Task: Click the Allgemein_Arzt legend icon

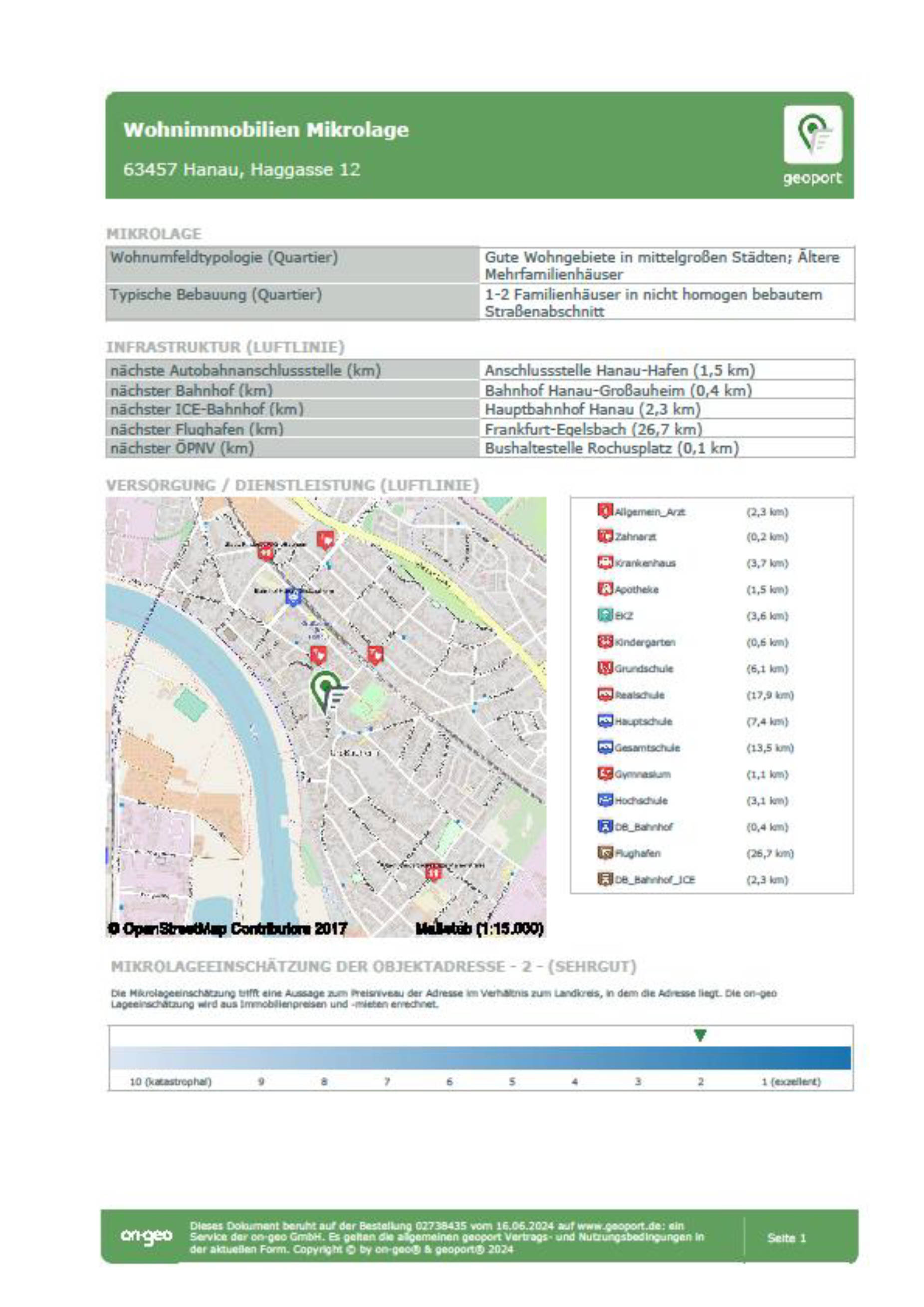Action: [605, 511]
